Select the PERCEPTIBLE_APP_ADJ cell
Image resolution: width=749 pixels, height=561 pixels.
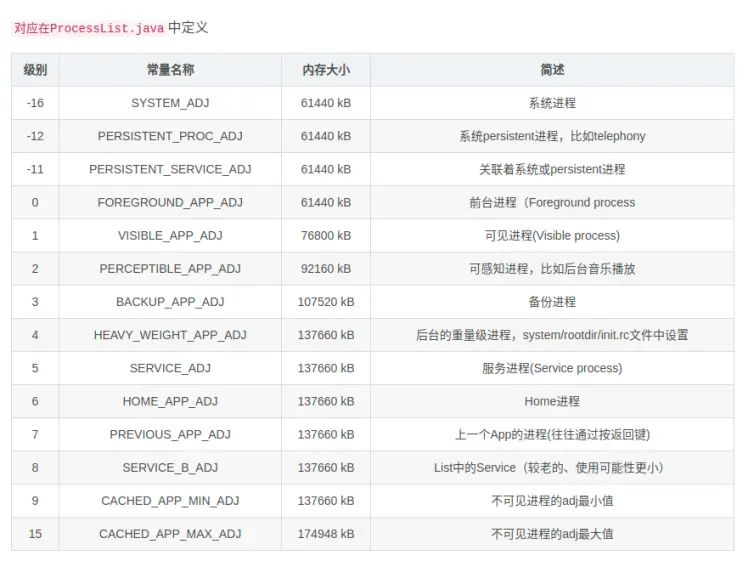click(170, 269)
